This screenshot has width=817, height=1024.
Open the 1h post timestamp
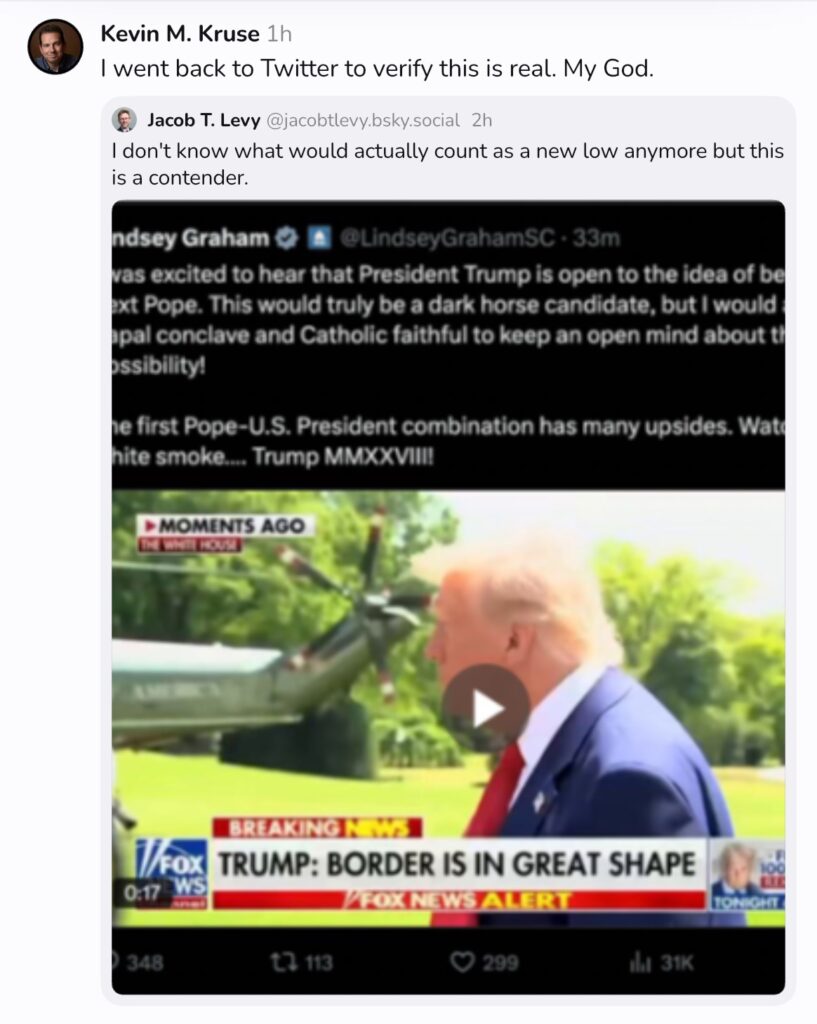click(x=279, y=33)
